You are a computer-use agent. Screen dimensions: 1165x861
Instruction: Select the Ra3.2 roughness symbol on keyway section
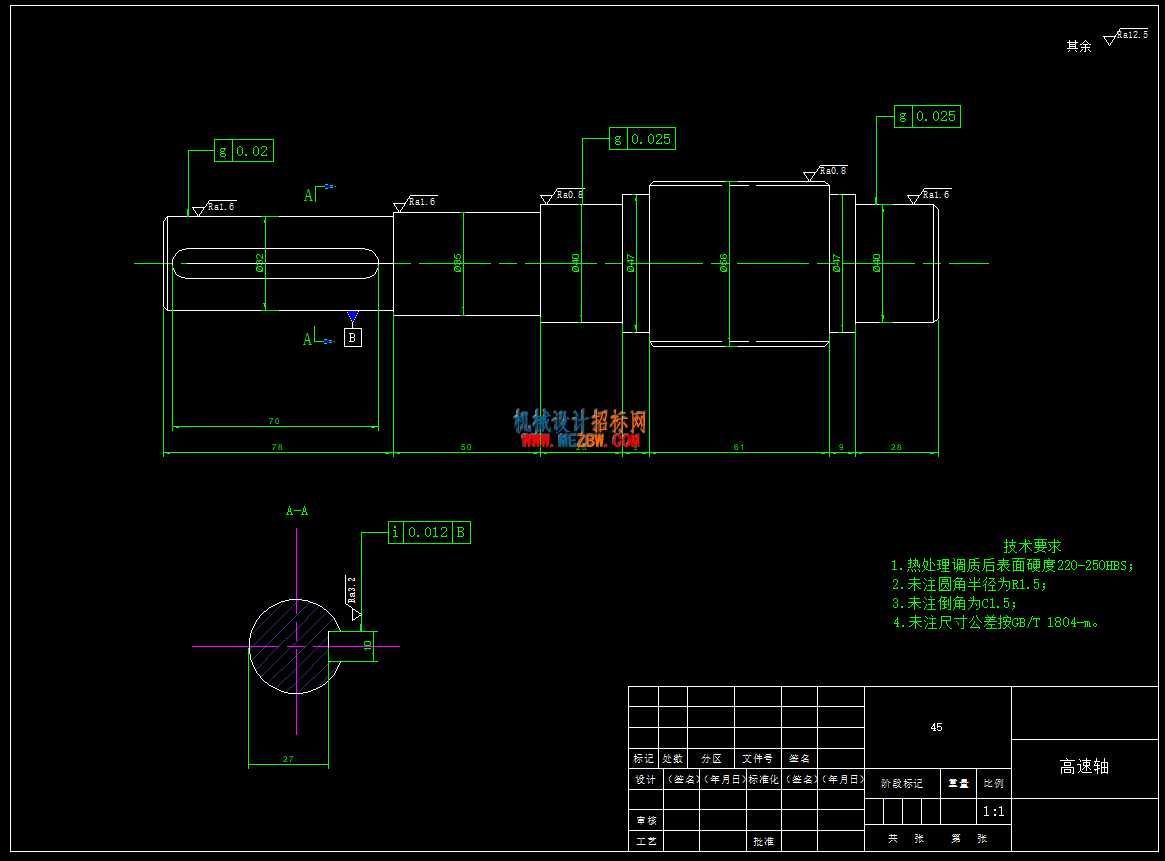point(353,597)
